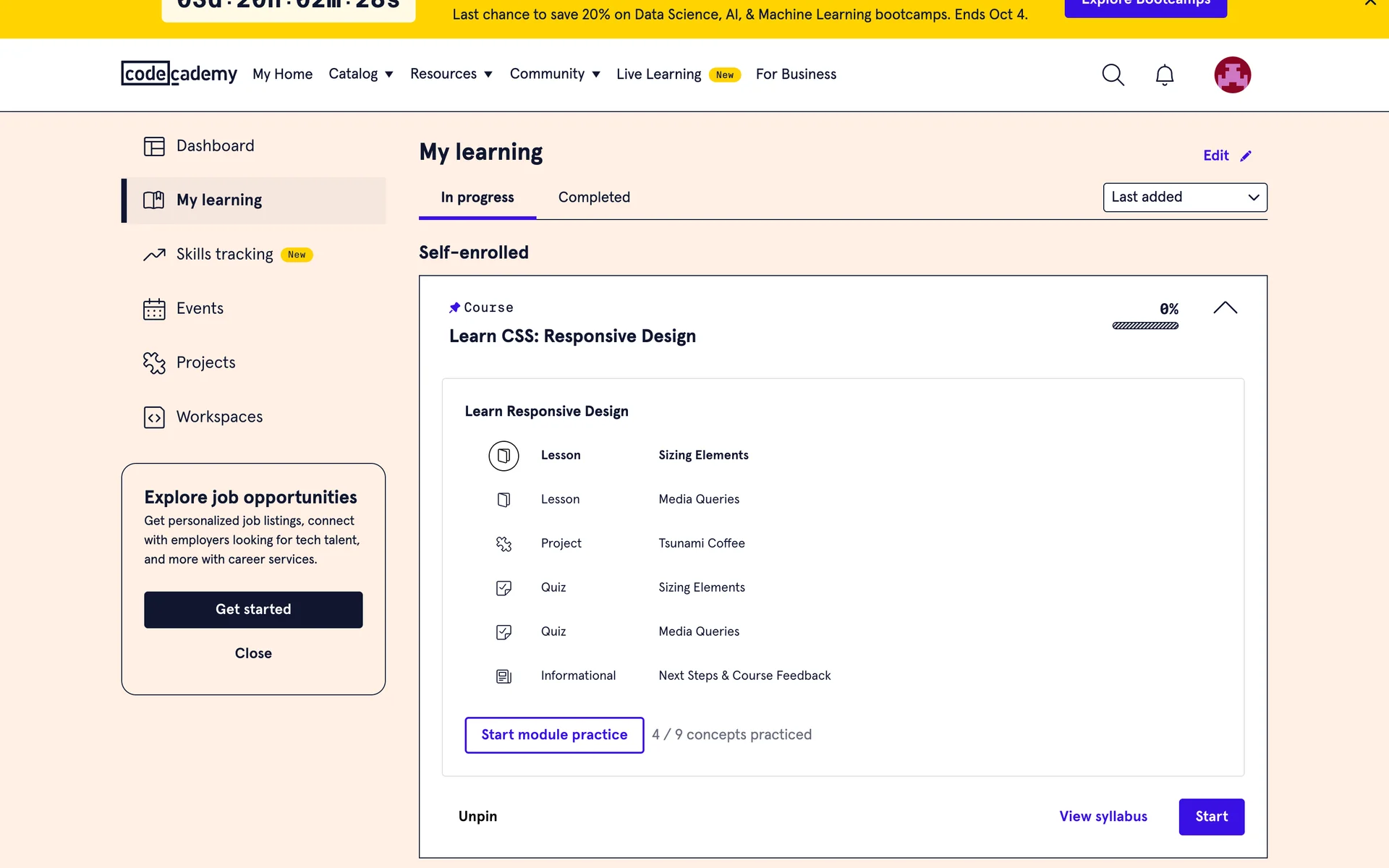Screen dimensions: 1389x868
Task: Click the Workspaces code icon
Action: [154, 417]
